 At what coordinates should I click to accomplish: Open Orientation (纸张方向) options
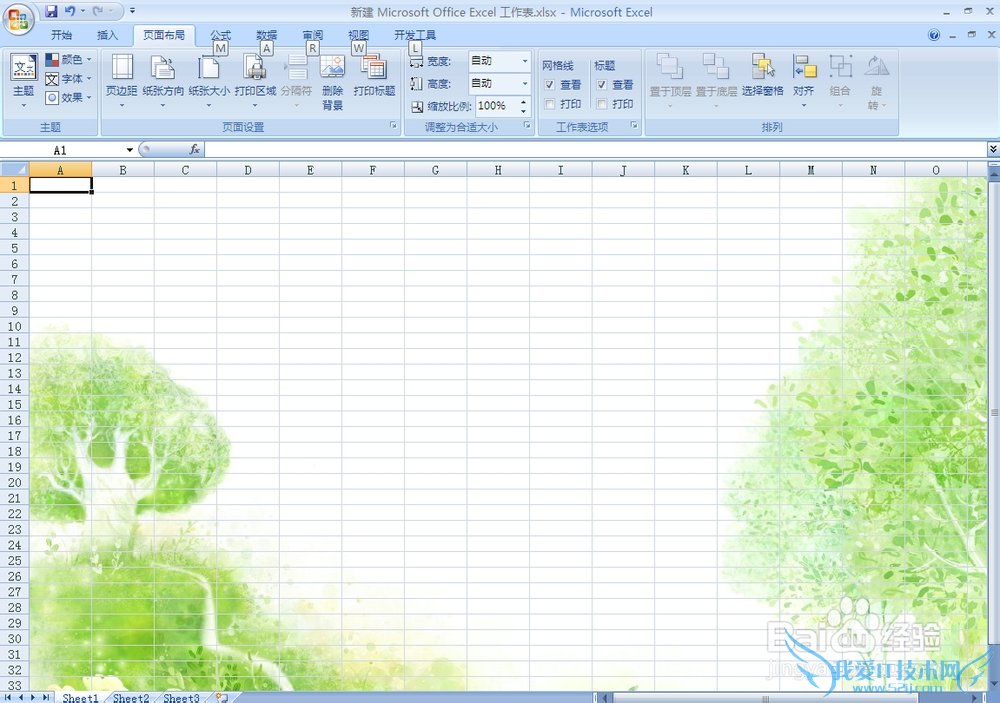[x=163, y=81]
